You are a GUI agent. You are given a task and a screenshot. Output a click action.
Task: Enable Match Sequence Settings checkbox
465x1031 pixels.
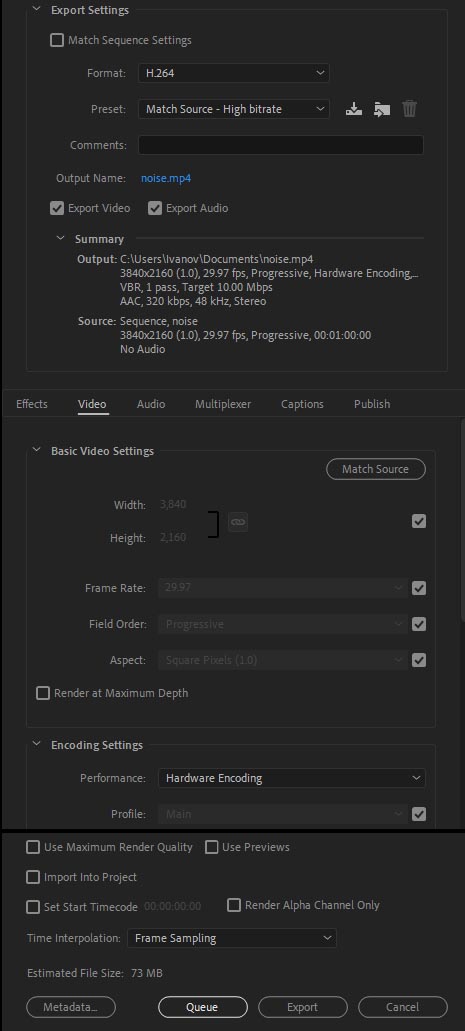coord(57,40)
